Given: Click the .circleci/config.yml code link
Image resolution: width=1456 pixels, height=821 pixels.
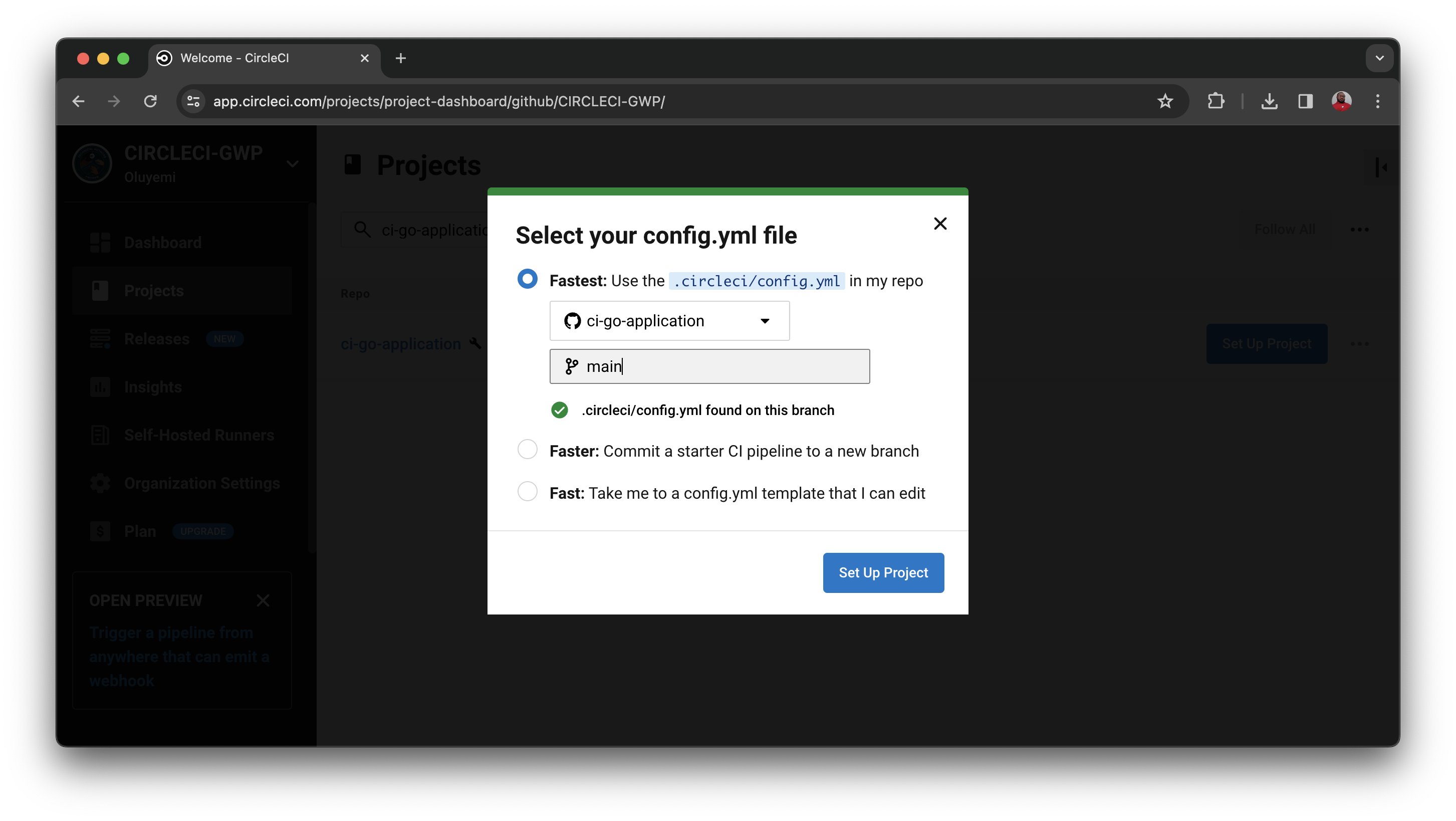Looking at the screenshot, I should coord(756,281).
